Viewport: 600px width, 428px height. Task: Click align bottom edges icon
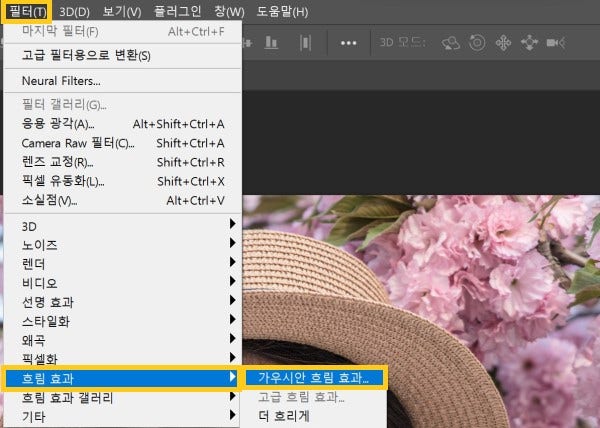pyautogui.click(x=271, y=42)
